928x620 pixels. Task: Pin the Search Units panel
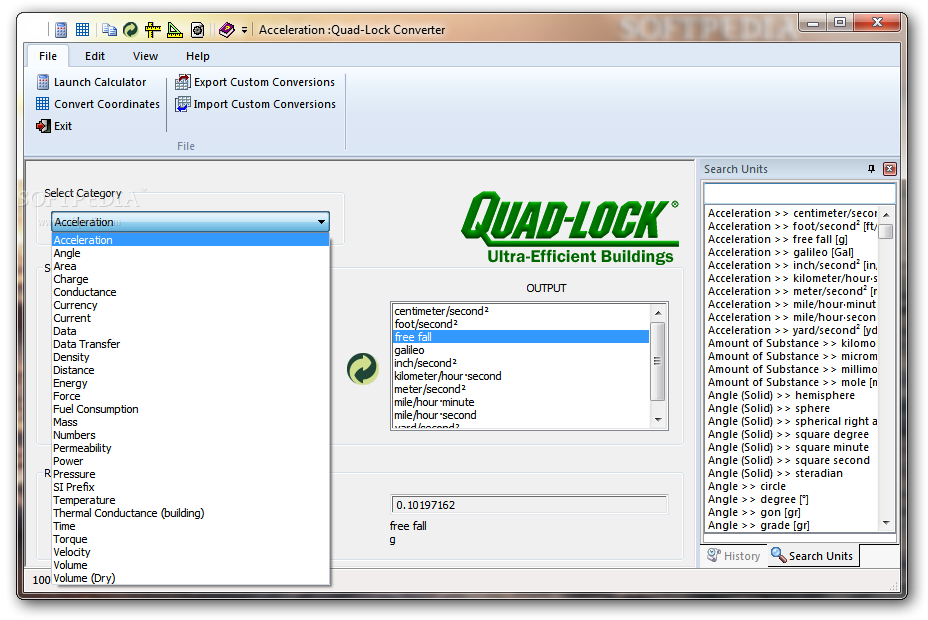(871, 169)
